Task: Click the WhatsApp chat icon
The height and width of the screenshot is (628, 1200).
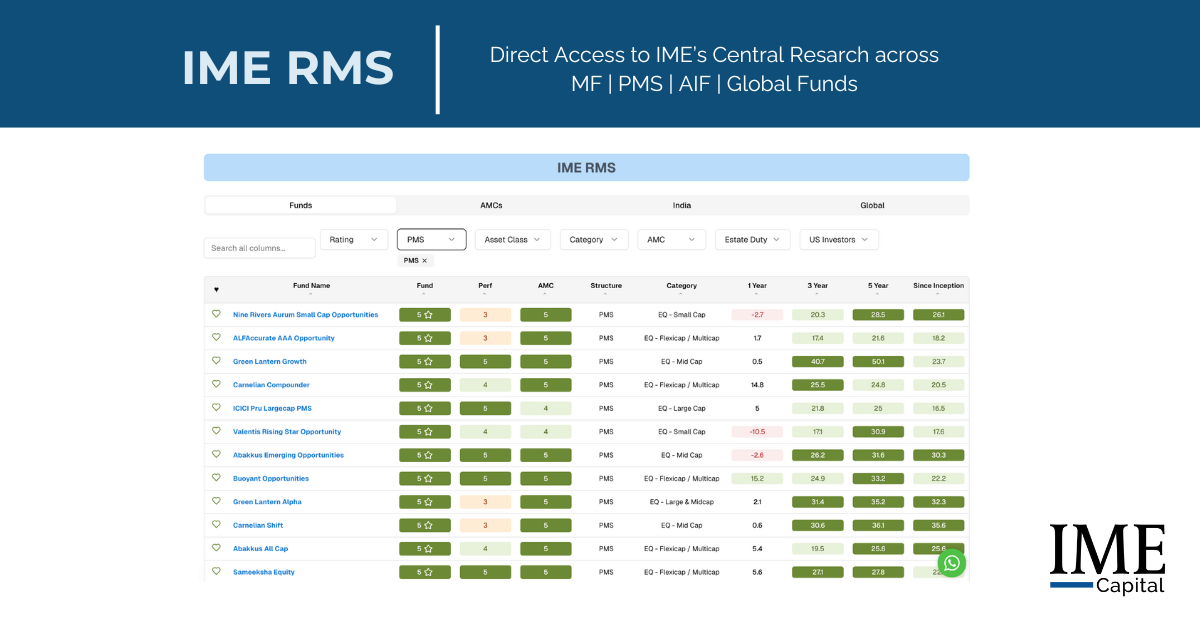Action: click(x=952, y=563)
